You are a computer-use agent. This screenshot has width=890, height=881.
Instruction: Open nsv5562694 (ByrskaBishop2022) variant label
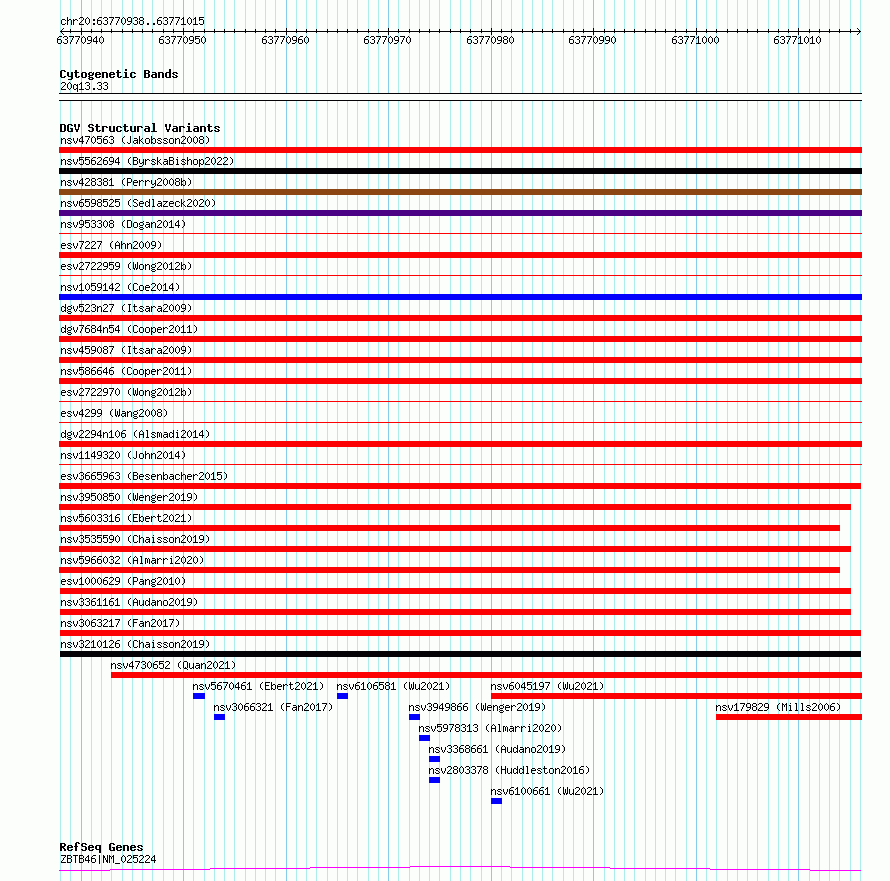point(147,161)
